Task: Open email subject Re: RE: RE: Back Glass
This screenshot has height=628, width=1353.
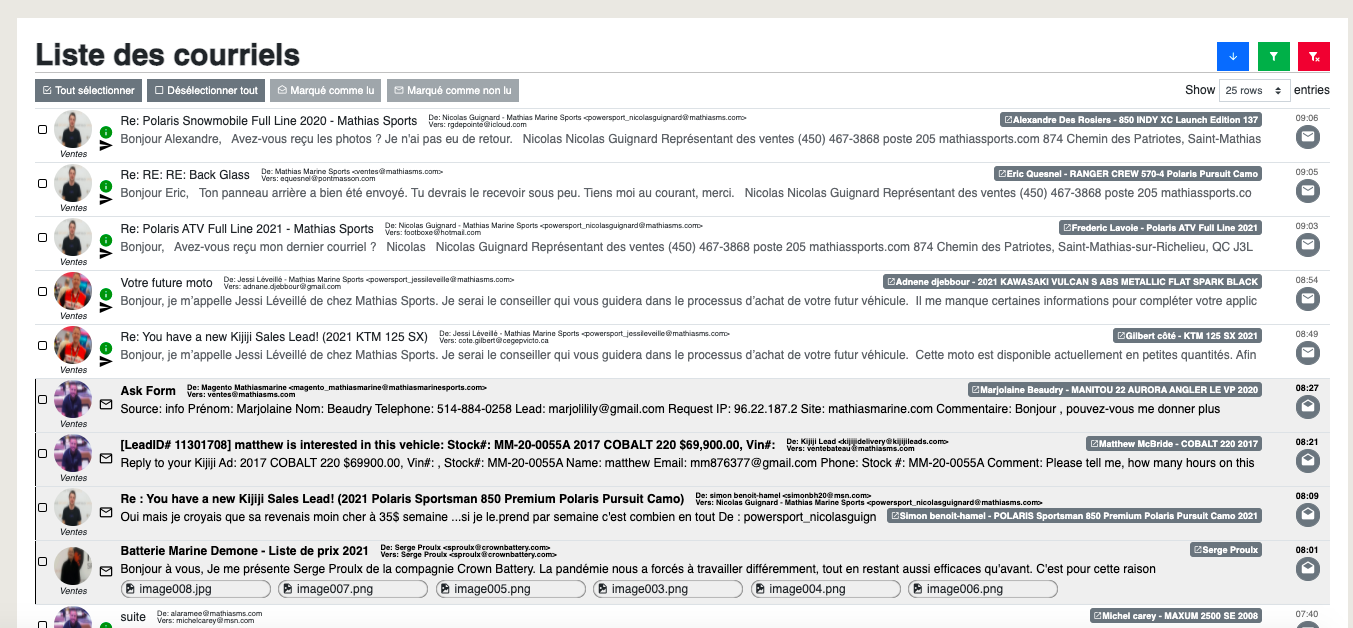Action: [185, 175]
